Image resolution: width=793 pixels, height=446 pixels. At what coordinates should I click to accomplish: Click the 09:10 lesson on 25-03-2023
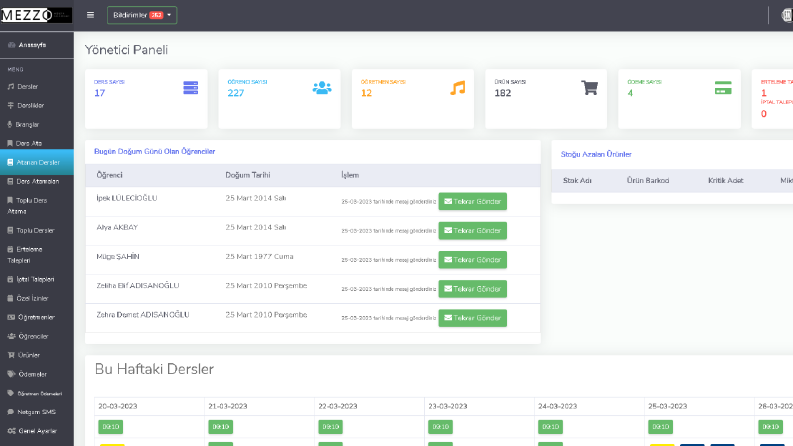[660, 427]
